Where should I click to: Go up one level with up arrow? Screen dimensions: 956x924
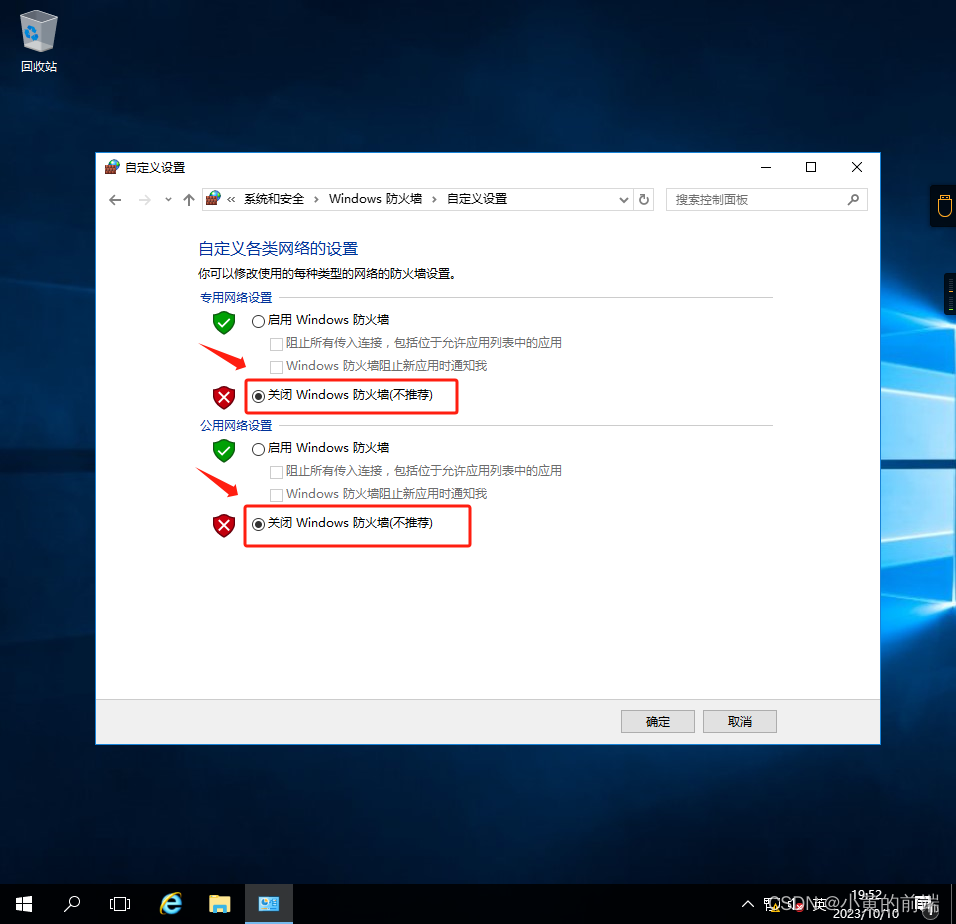189,200
